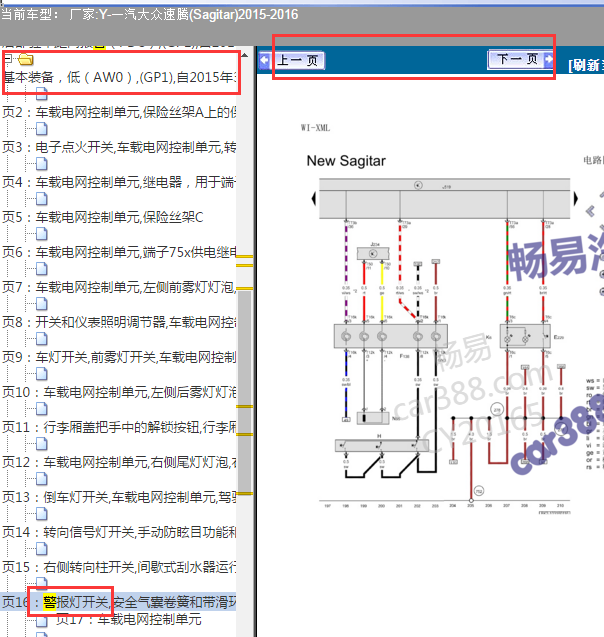Click document icon above 页3

point(41,129)
